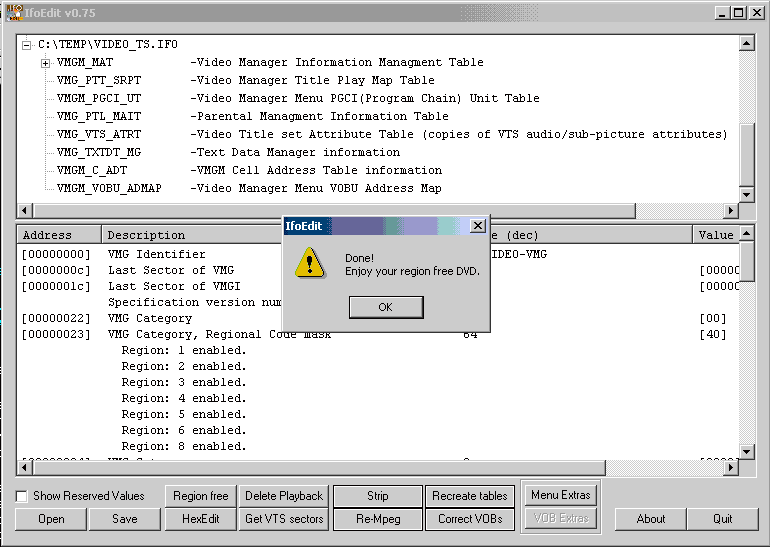Click 'Region: 3 enabled.' line
The height and width of the screenshot is (547, 770).
pos(184,383)
